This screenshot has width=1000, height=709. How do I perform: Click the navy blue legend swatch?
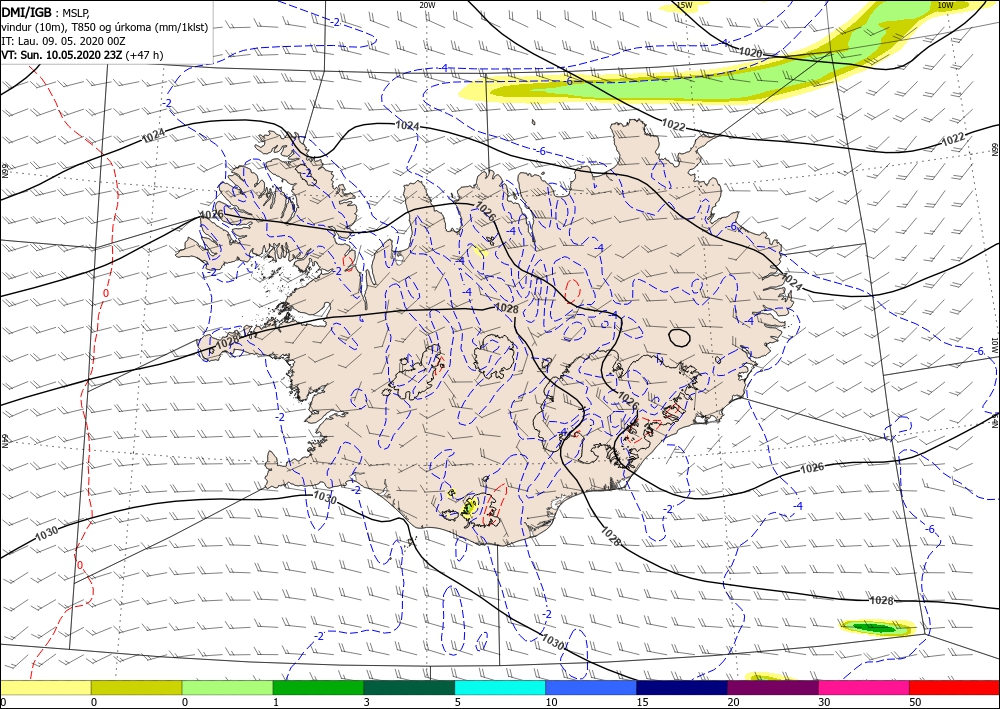[682, 687]
